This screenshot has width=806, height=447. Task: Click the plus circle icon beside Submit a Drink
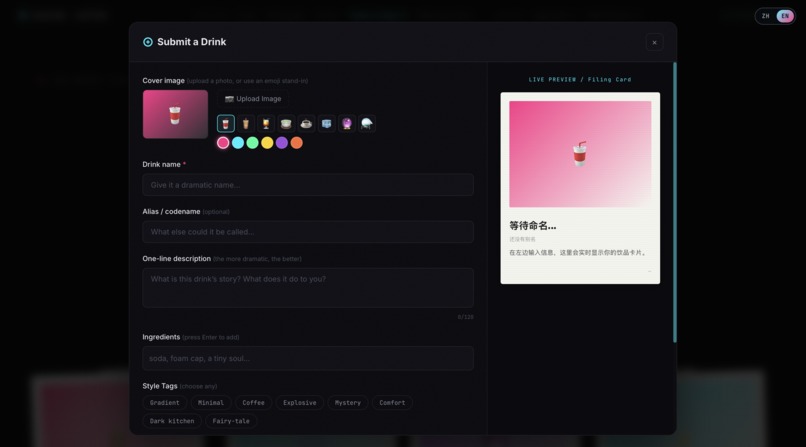pyautogui.click(x=148, y=42)
